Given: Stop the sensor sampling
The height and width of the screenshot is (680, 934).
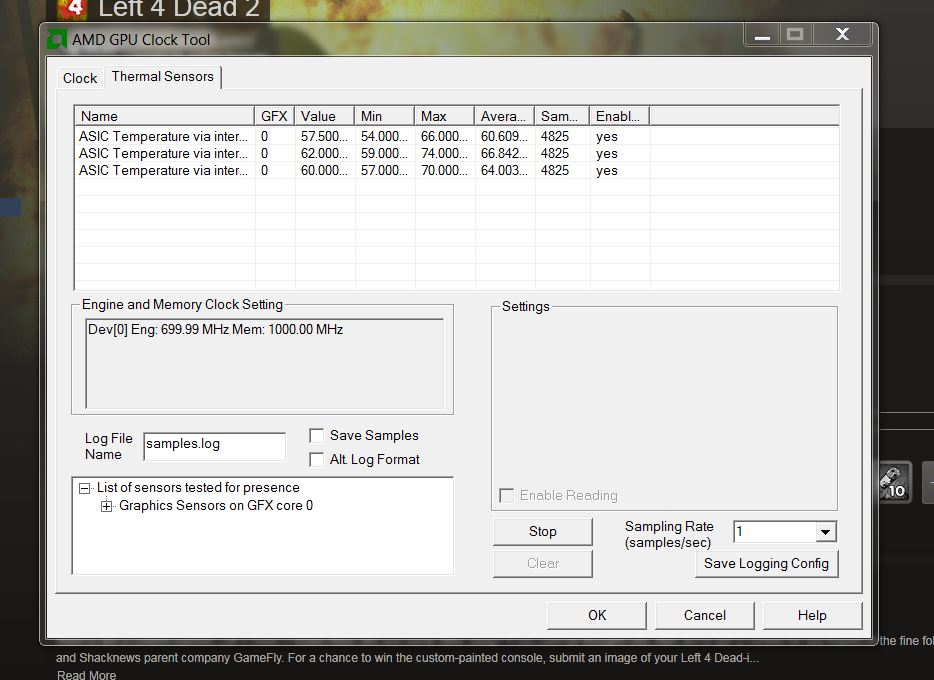Looking at the screenshot, I should (543, 531).
